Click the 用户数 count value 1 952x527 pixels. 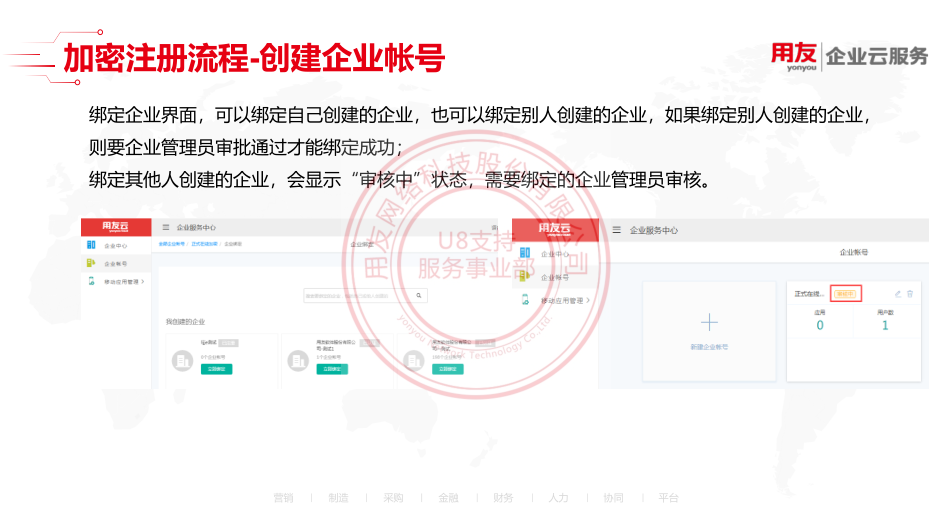[x=885, y=325]
